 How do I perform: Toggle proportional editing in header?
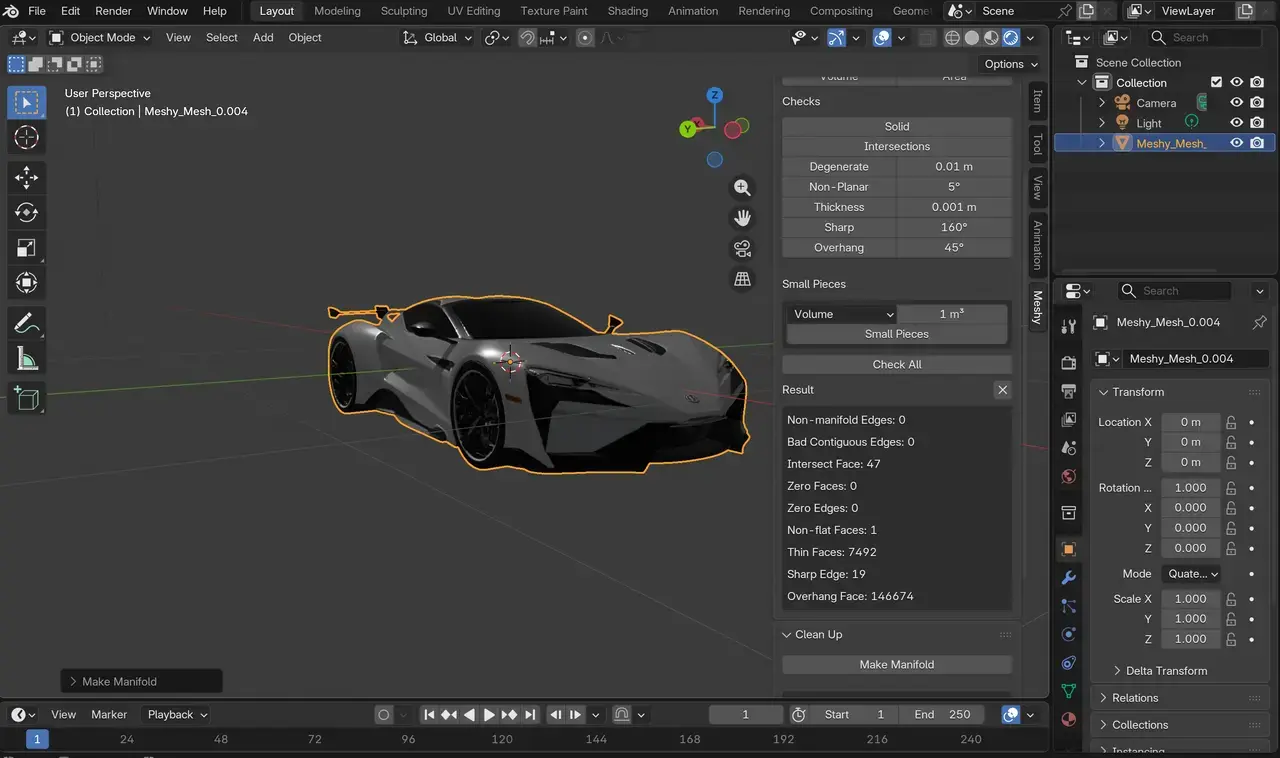585,38
